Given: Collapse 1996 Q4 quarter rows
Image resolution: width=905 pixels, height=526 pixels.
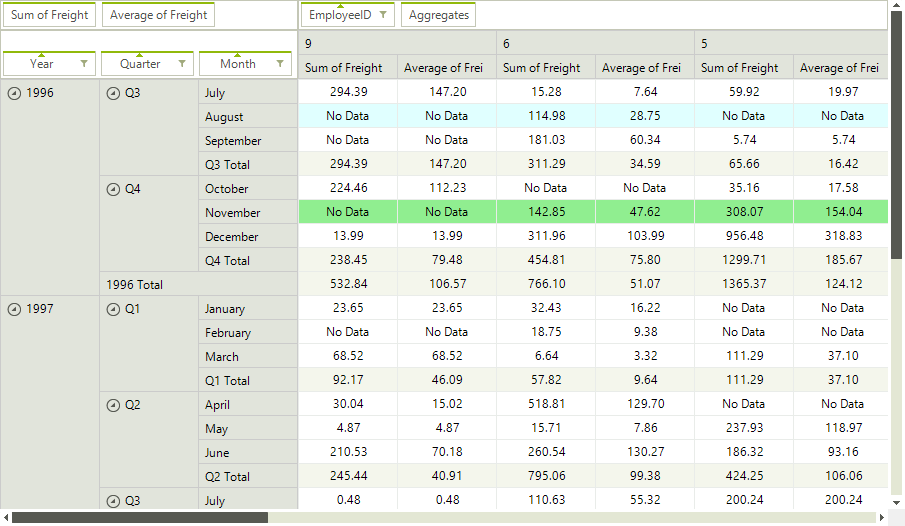Looking at the screenshot, I should pos(113,189).
